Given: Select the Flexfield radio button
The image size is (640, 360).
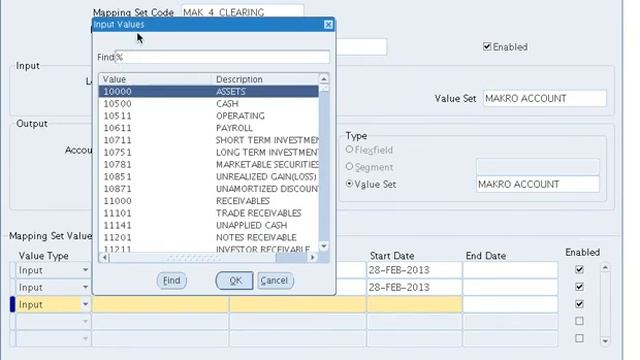Looking at the screenshot, I should [349, 149].
